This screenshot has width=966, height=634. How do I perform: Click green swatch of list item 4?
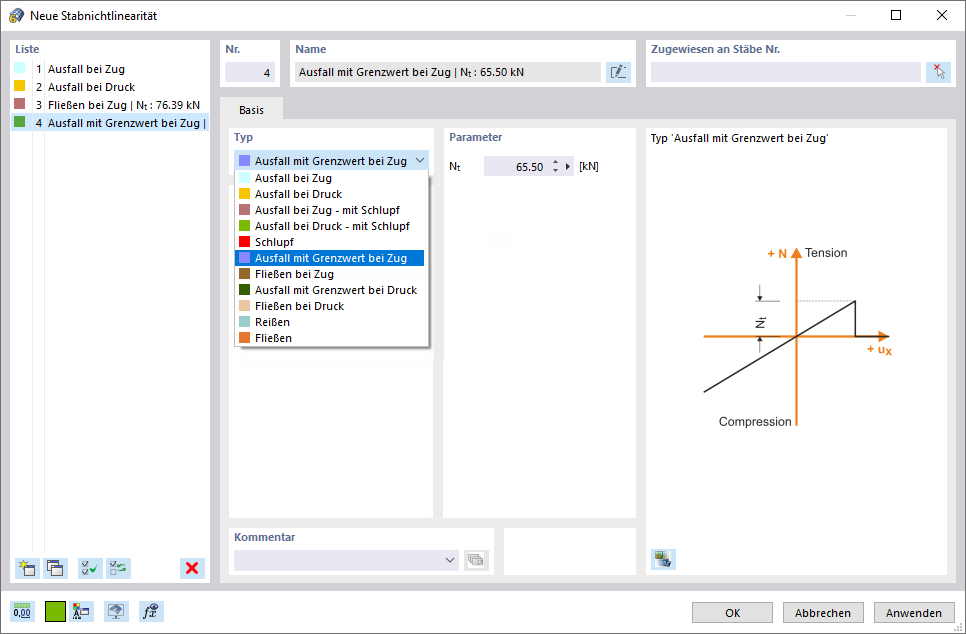(x=20, y=121)
